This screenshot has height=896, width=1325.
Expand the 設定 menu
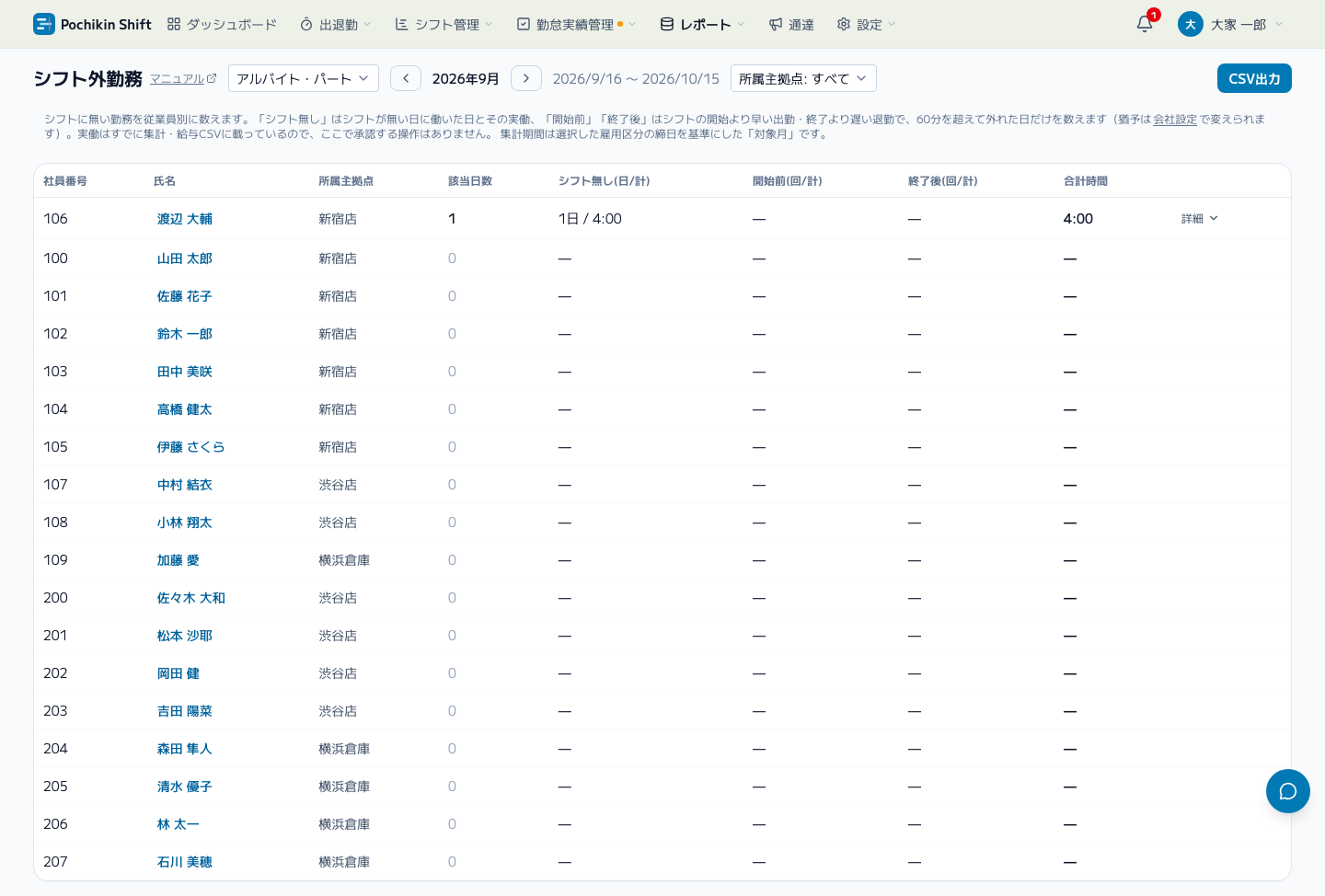pos(866,24)
